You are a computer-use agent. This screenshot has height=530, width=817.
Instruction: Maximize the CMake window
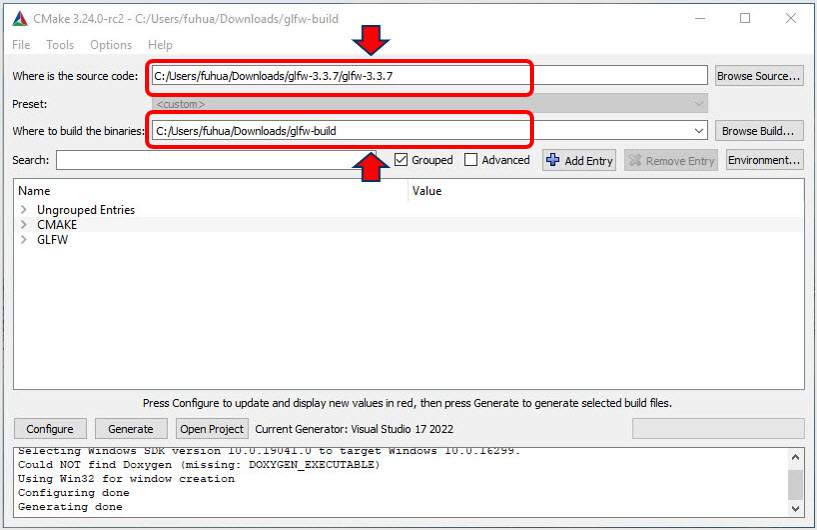(x=745, y=18)
